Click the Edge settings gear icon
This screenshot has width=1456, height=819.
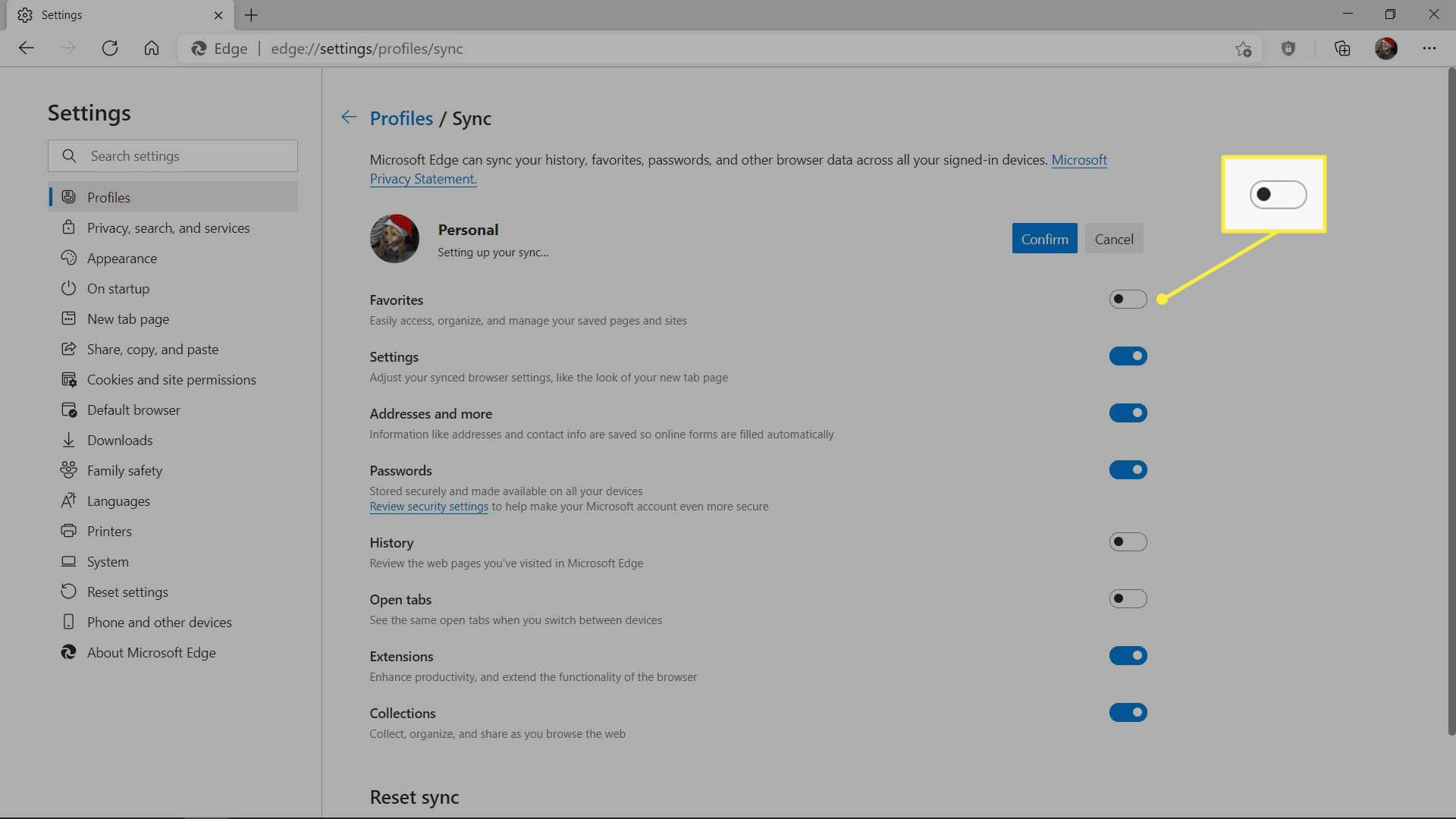point(25,14)
